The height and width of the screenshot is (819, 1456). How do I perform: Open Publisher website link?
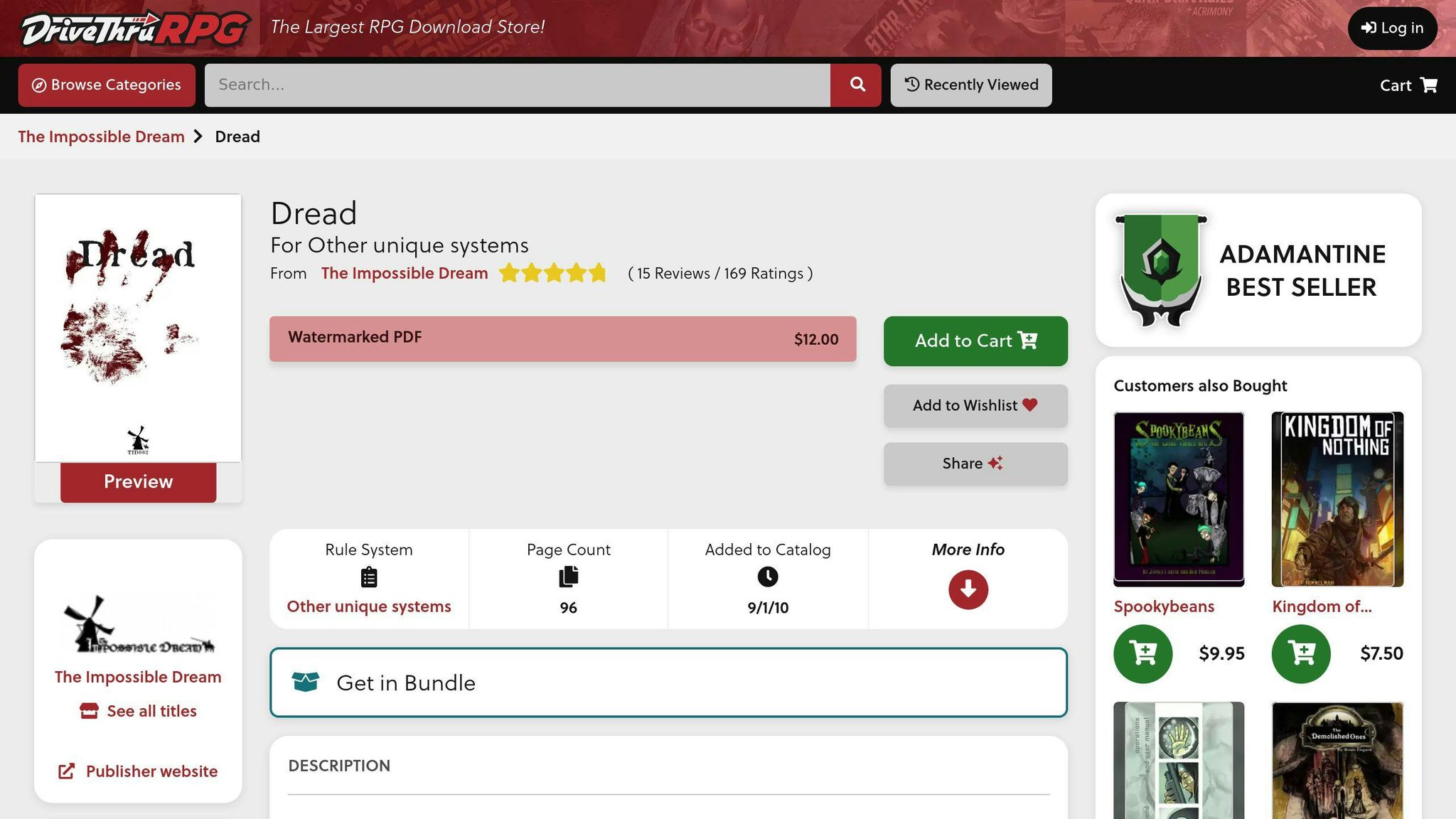151,771
